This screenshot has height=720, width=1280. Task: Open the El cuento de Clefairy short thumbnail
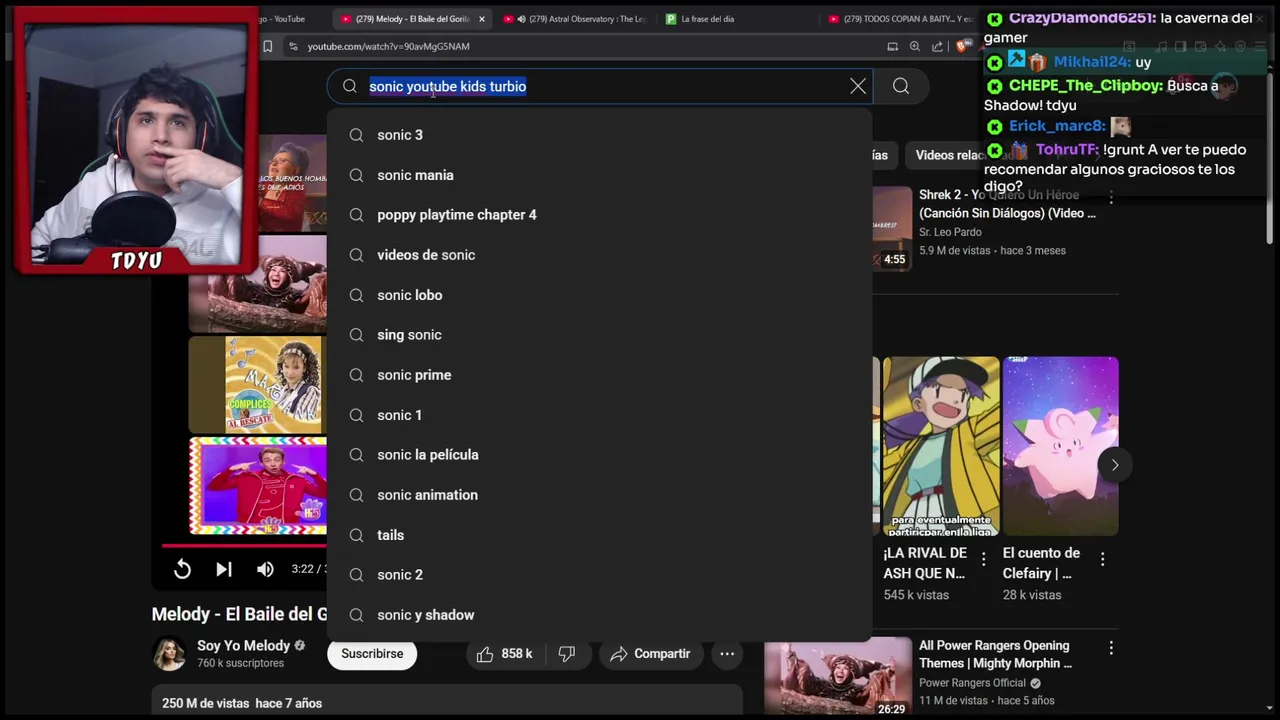(x=1060, y=446)
